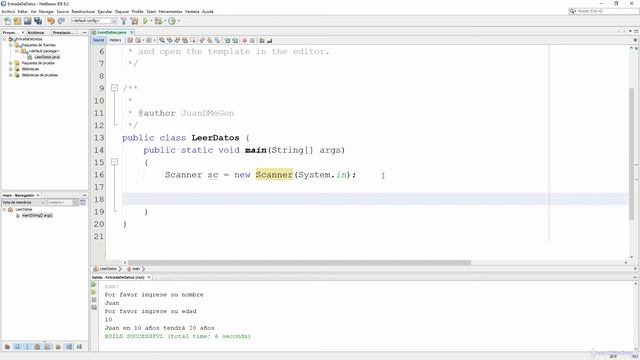Click the Shift Line Right icon
Screen dimensions: 640x360
[x=235, y=40]
